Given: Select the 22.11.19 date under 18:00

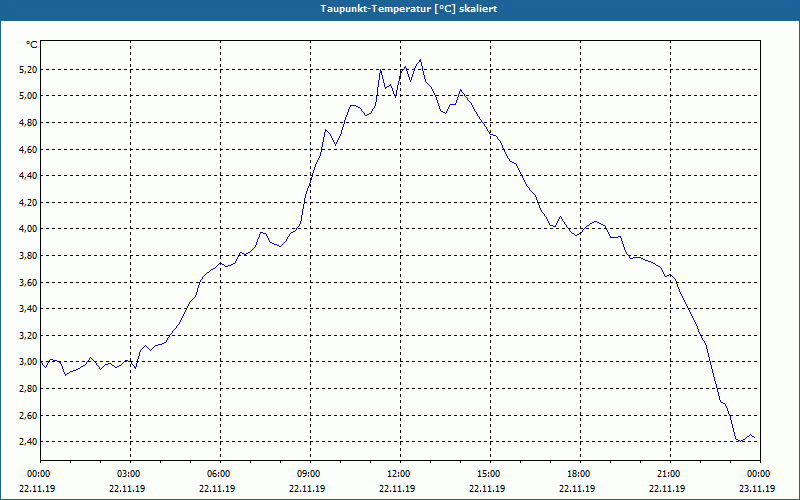Looking at the screenshot, I should [x=577, y=488].
